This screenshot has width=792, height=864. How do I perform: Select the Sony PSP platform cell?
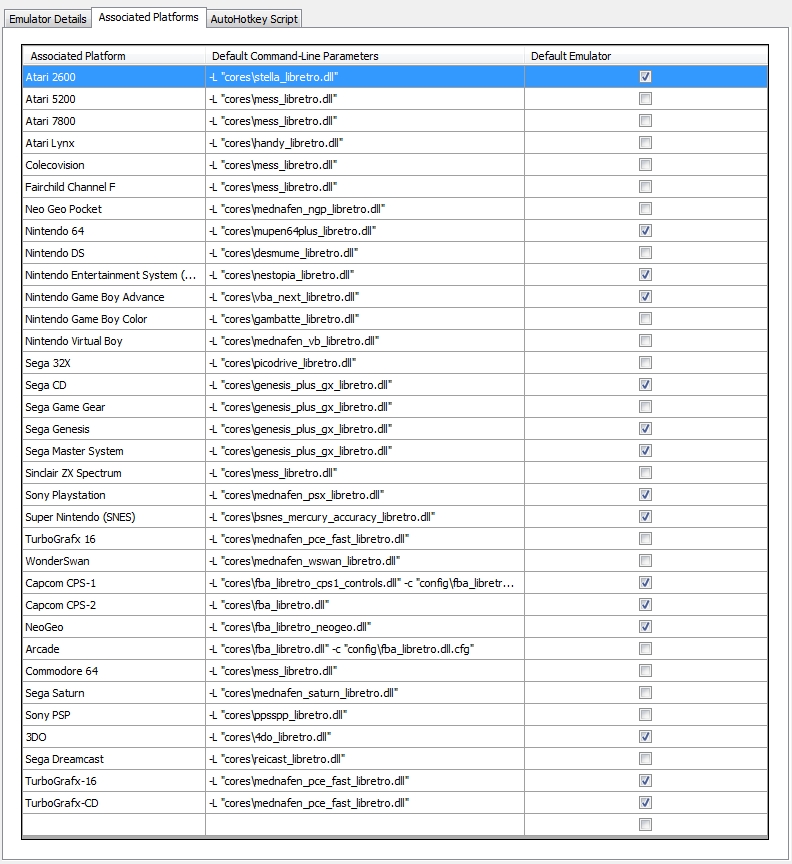tap(114, 715)
